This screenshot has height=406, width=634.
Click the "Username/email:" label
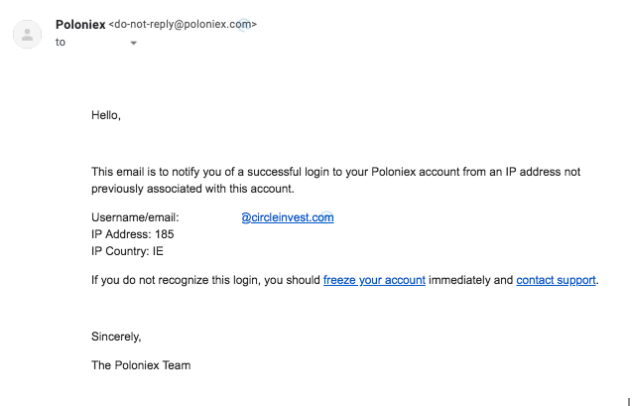coord(135,218)
